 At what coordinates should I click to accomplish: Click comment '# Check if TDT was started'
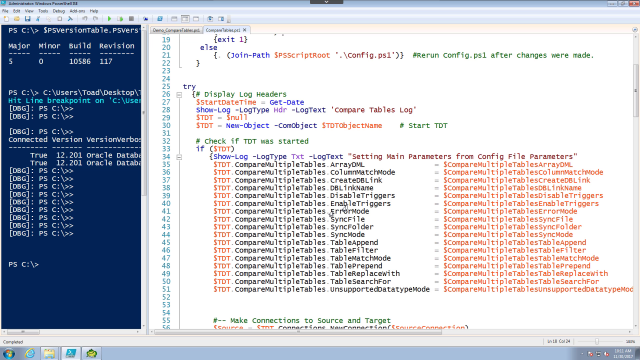[x=252, y=141]
